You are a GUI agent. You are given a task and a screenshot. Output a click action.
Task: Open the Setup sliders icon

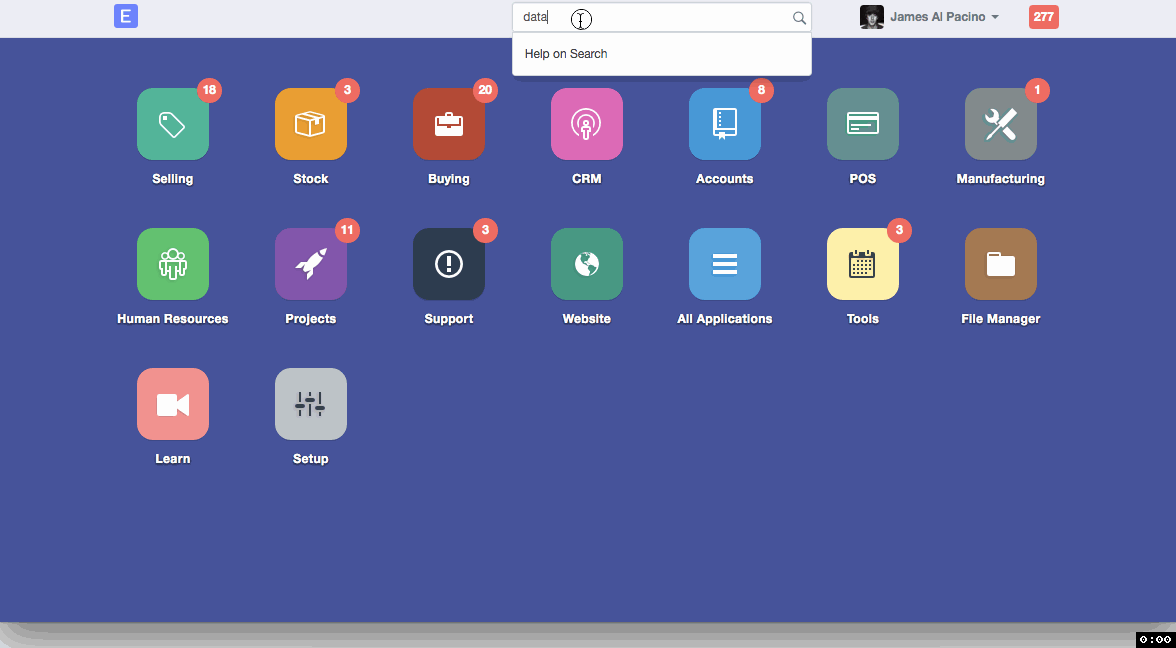[311, 404]
